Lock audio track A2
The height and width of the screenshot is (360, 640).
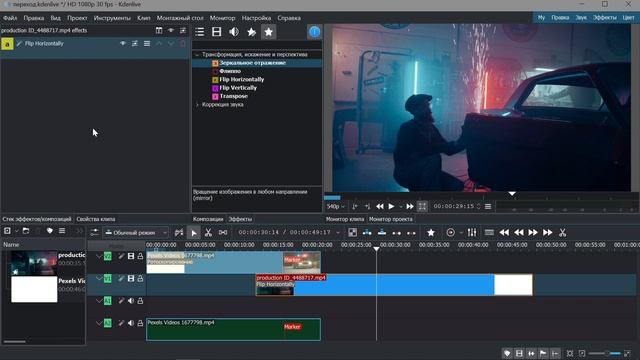pos(140,323)
